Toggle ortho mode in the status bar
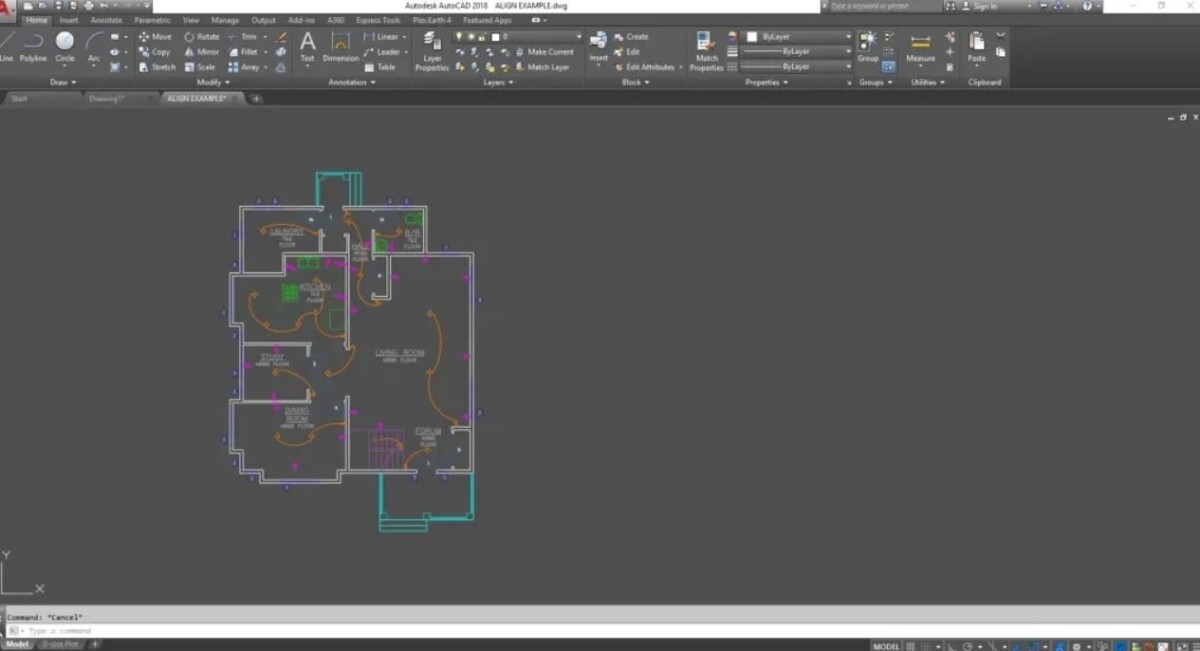This screenshot has width=1200, height=651. pos(950,645)
